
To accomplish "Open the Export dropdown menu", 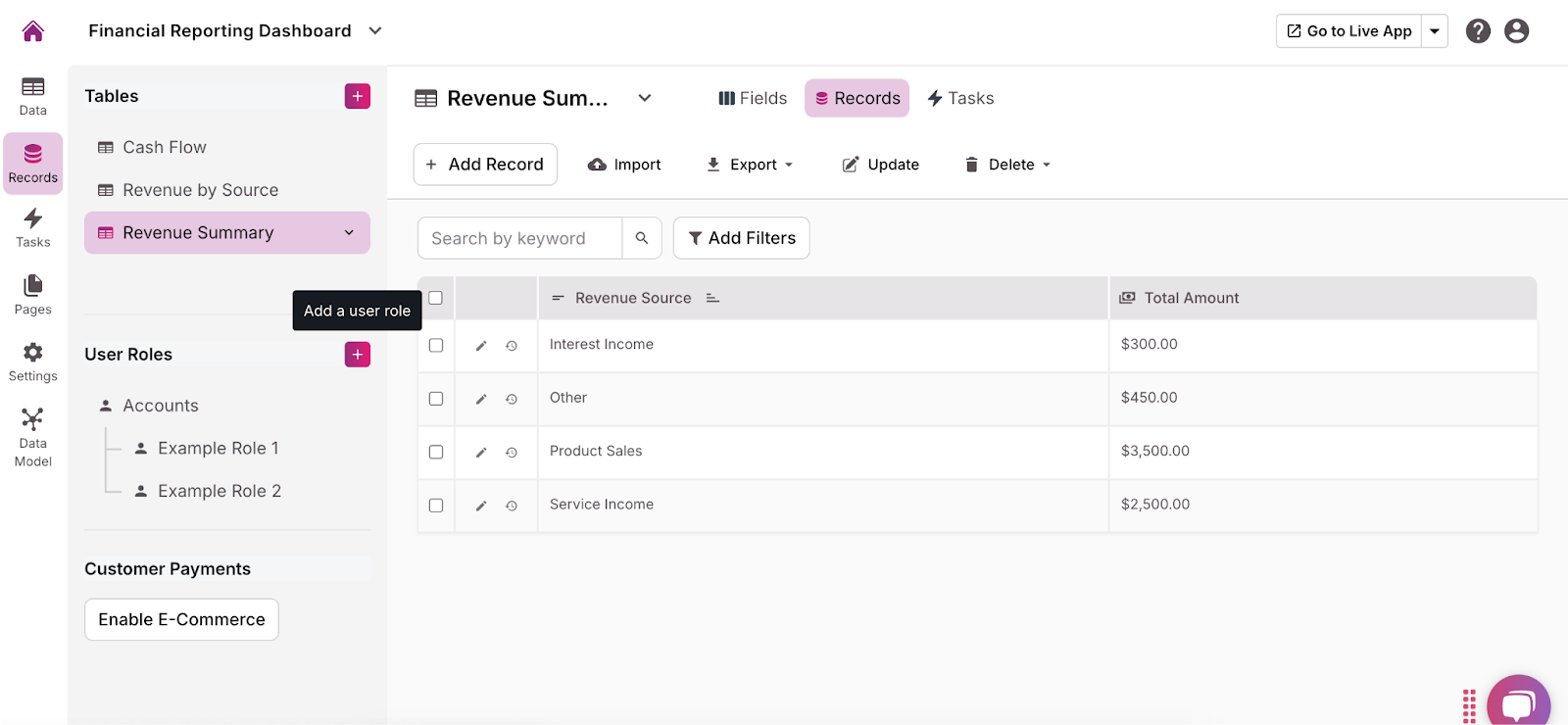I will tap(751, 165).
